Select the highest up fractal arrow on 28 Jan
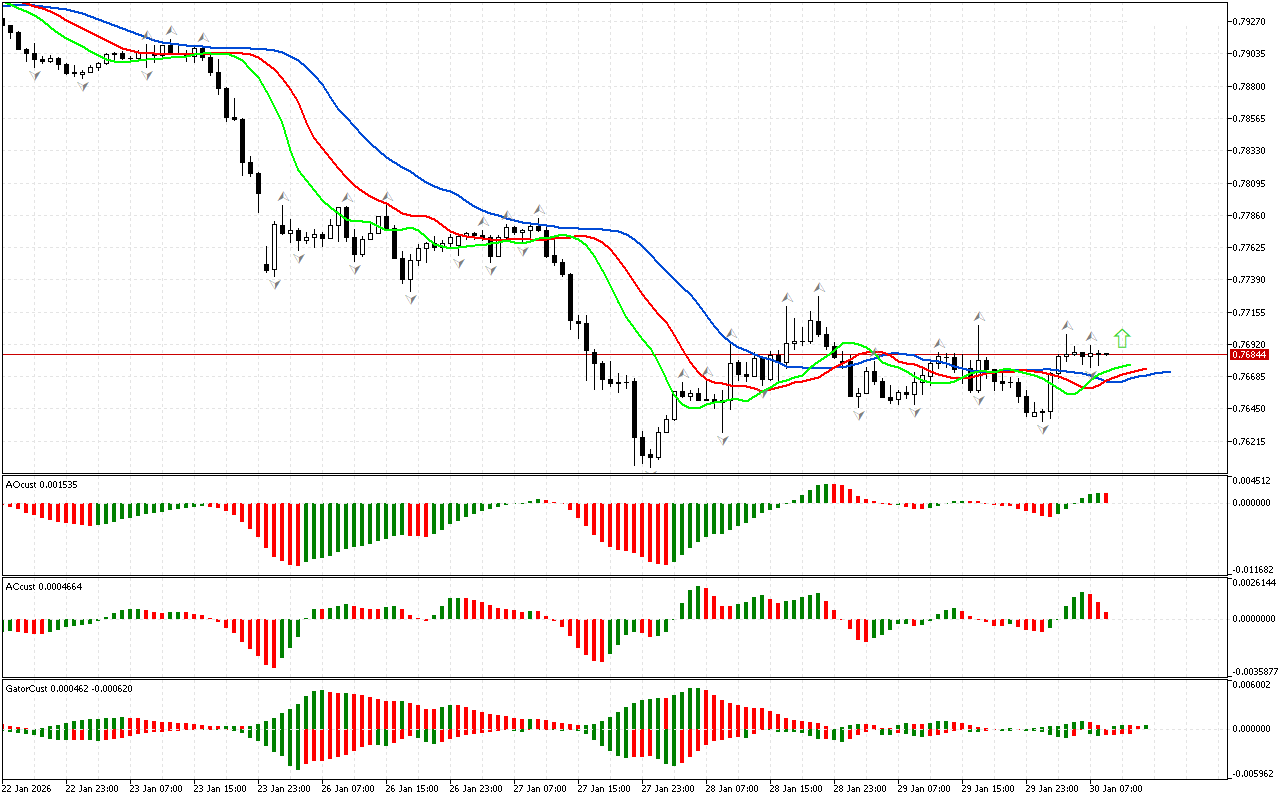Image resolution: width=1280 pixels, height=800 pixels. pyautogui.click(x=819, y=287)
